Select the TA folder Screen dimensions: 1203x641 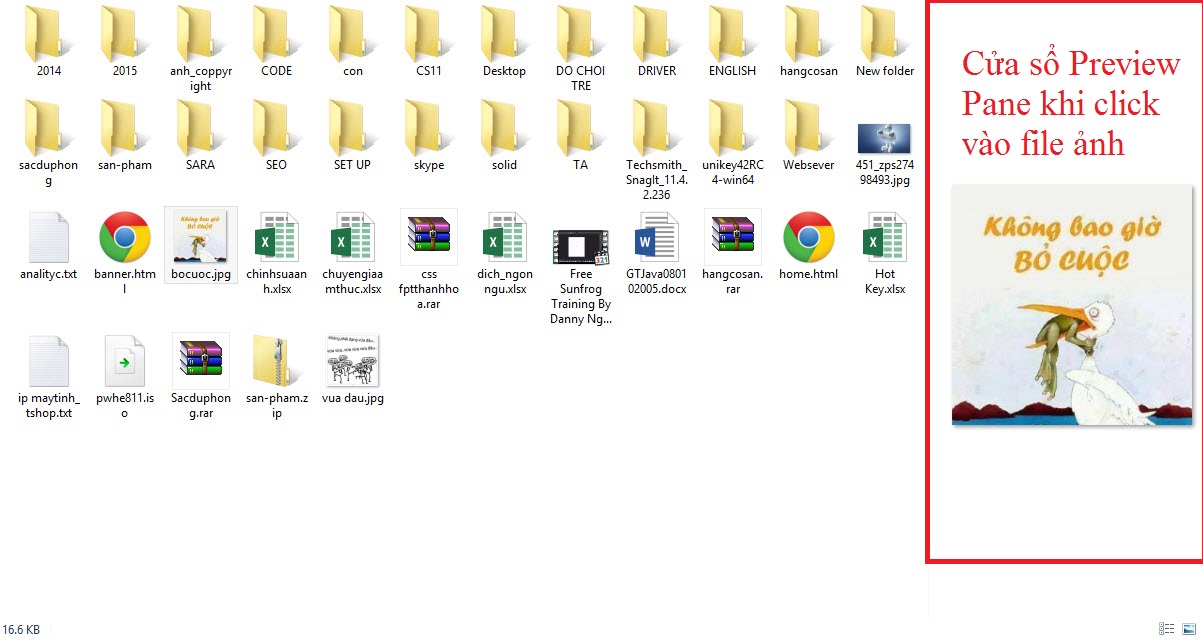click(580, 136)
